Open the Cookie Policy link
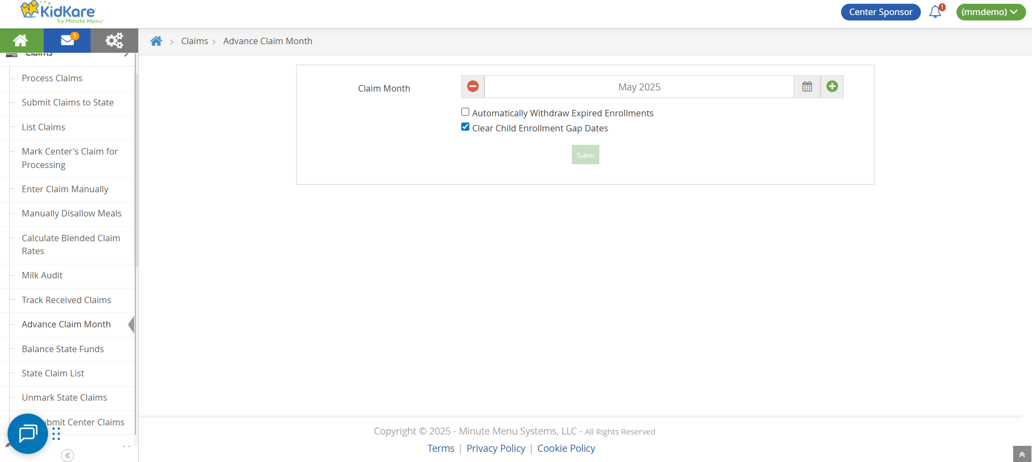The image size is (1032, 462). [566, 448]
